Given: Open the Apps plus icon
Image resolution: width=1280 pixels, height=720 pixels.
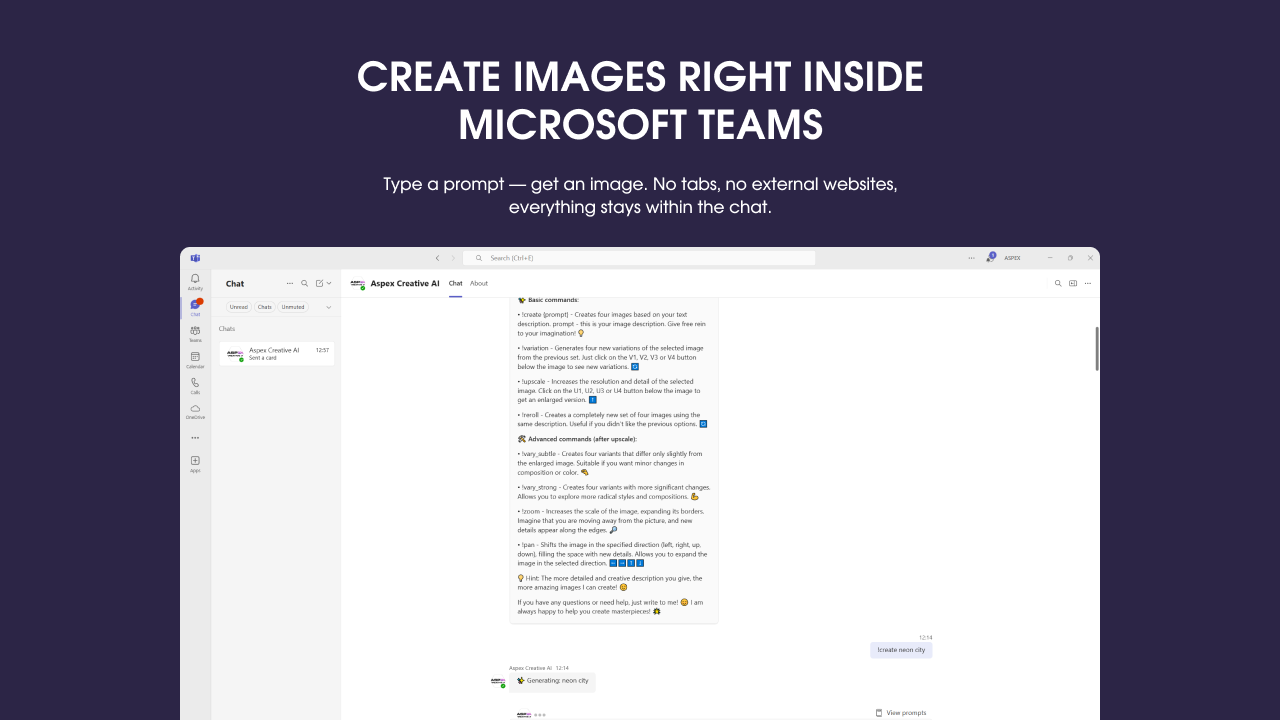Looking at the screenshot, I should pos(195,463).
